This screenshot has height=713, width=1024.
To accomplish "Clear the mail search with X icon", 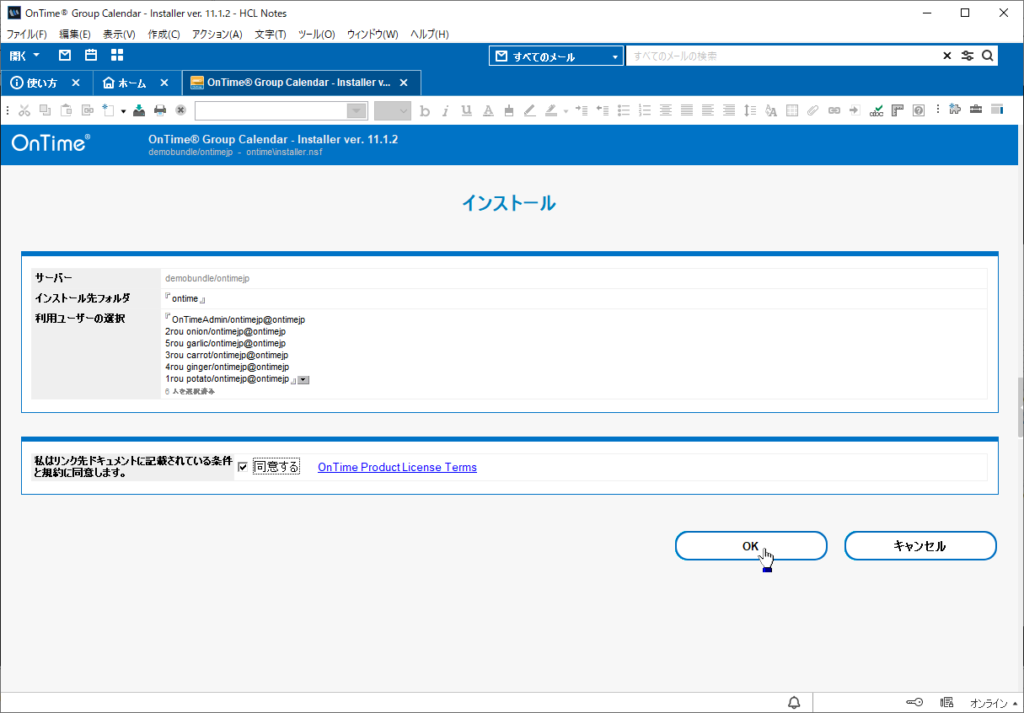I will [947, 56].
